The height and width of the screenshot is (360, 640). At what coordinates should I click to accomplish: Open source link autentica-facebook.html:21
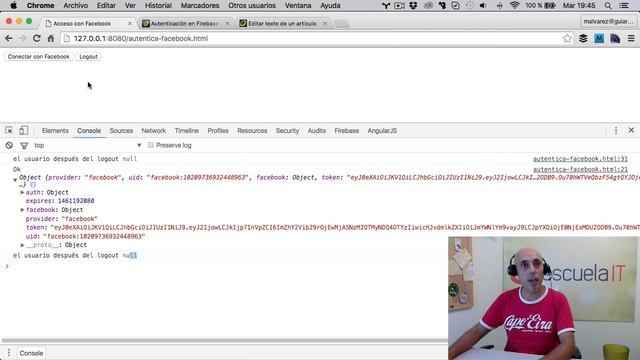click(x=580, y=169)
